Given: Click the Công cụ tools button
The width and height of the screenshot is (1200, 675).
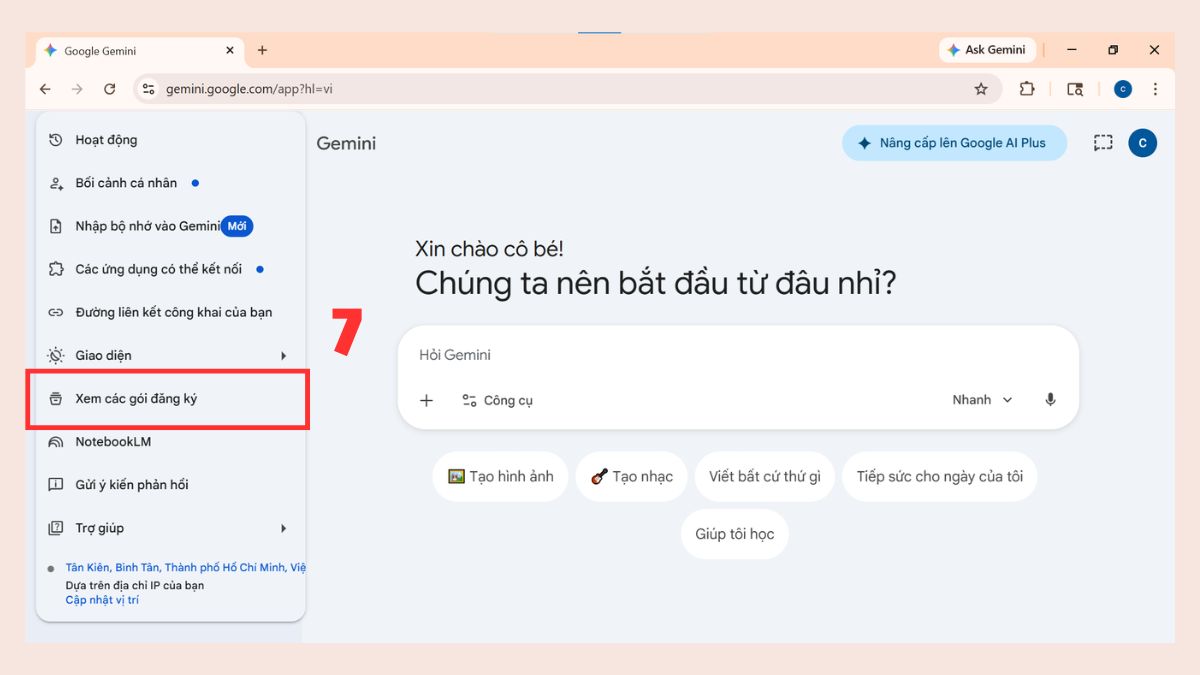Looking at the screenshot, I should (x=497, y=400).
